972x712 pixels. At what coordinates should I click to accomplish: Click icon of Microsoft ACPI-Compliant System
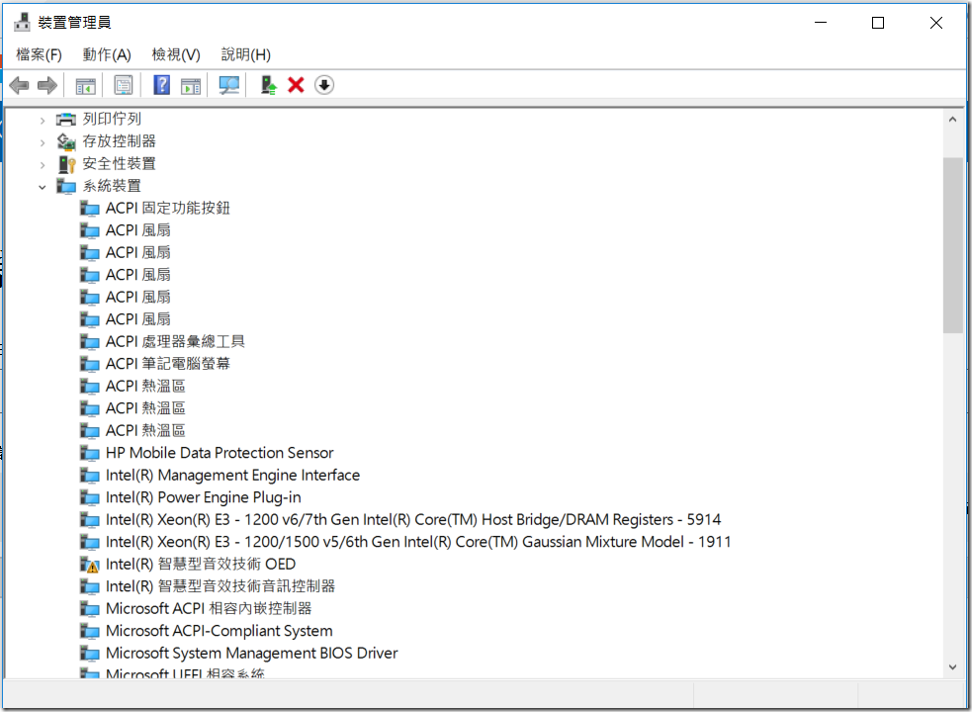click(x=89, y=631)
